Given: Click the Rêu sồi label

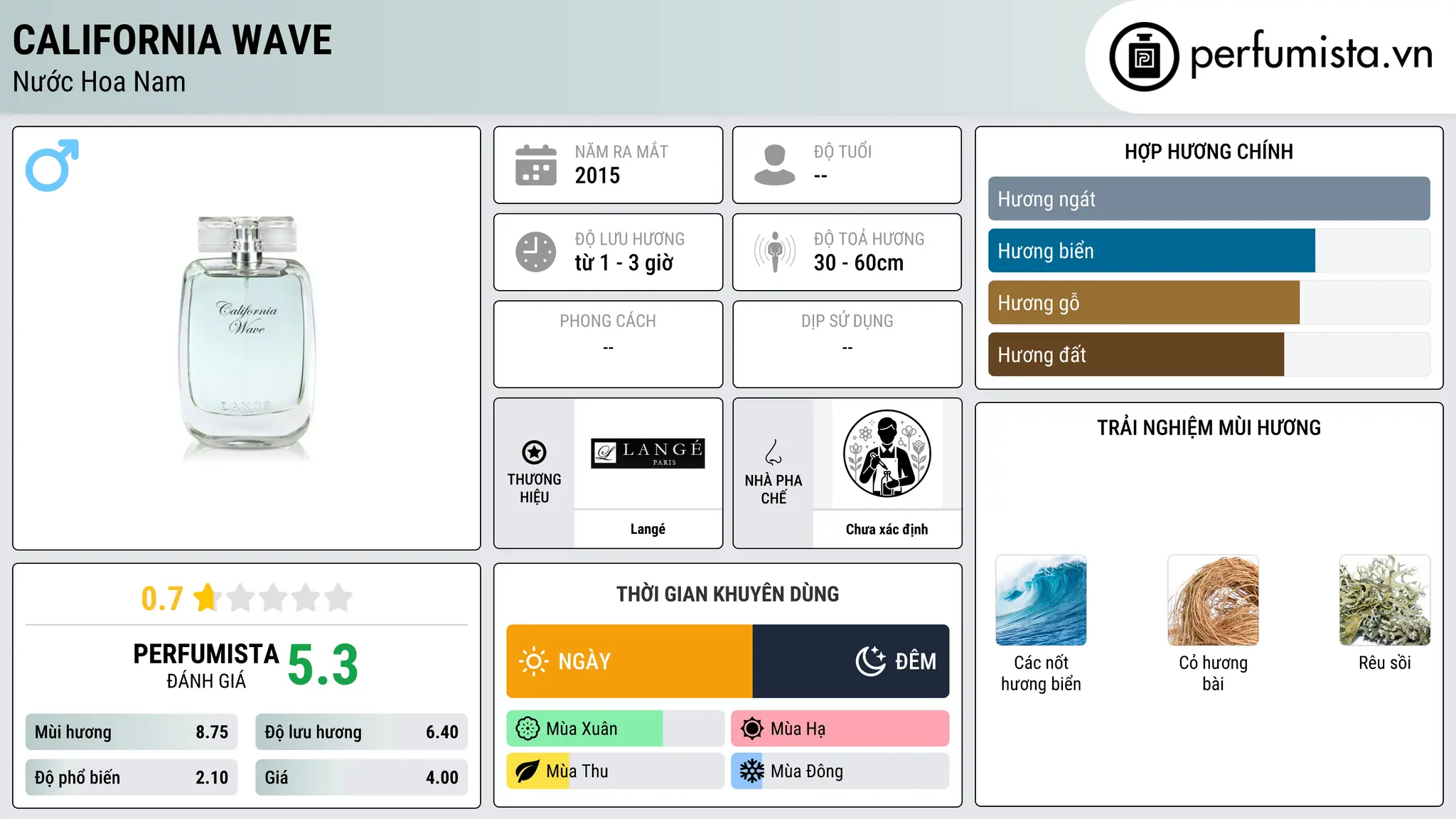Looking at the screenshot, I should coord(1385,663).
